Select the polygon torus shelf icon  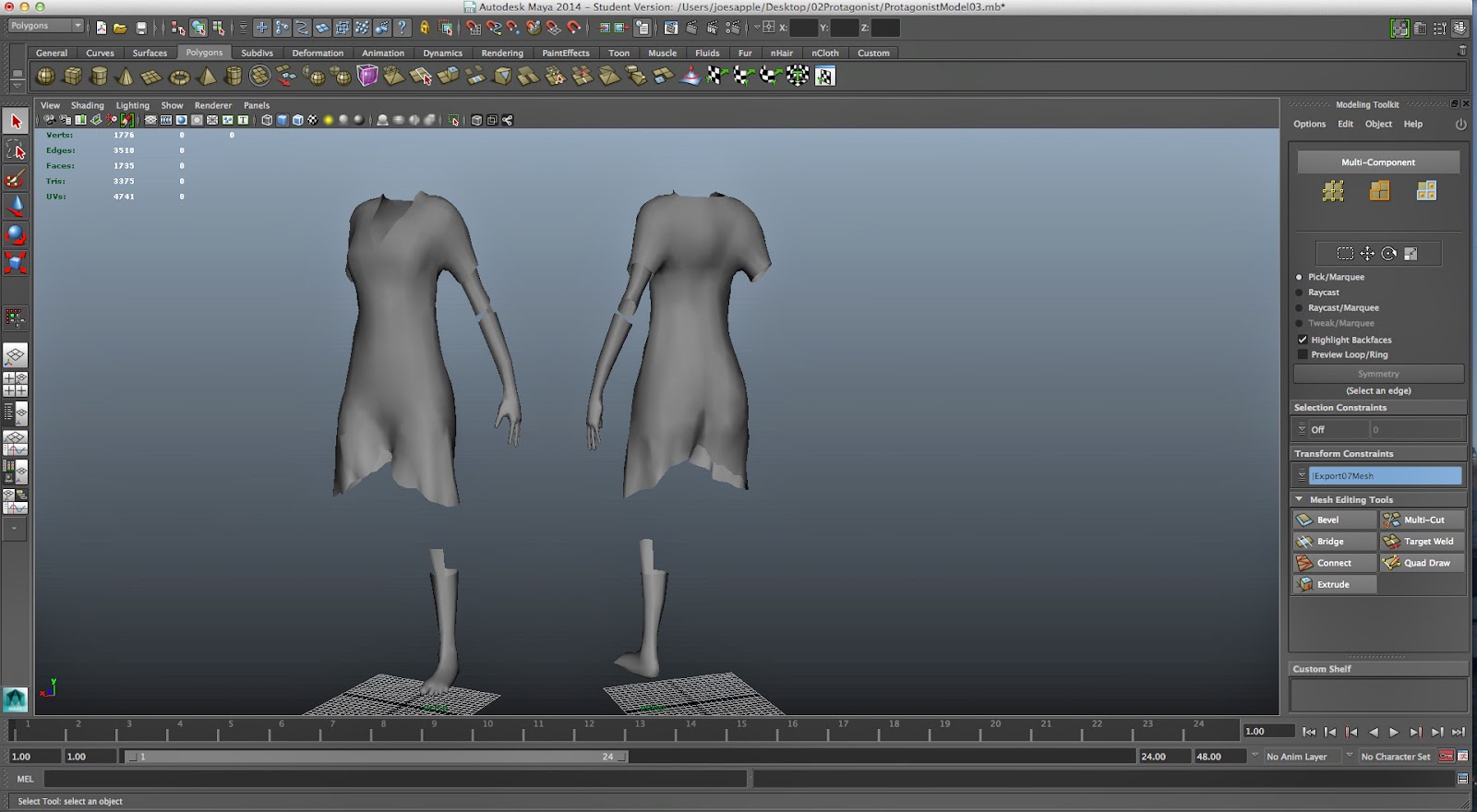coord(179,77)
